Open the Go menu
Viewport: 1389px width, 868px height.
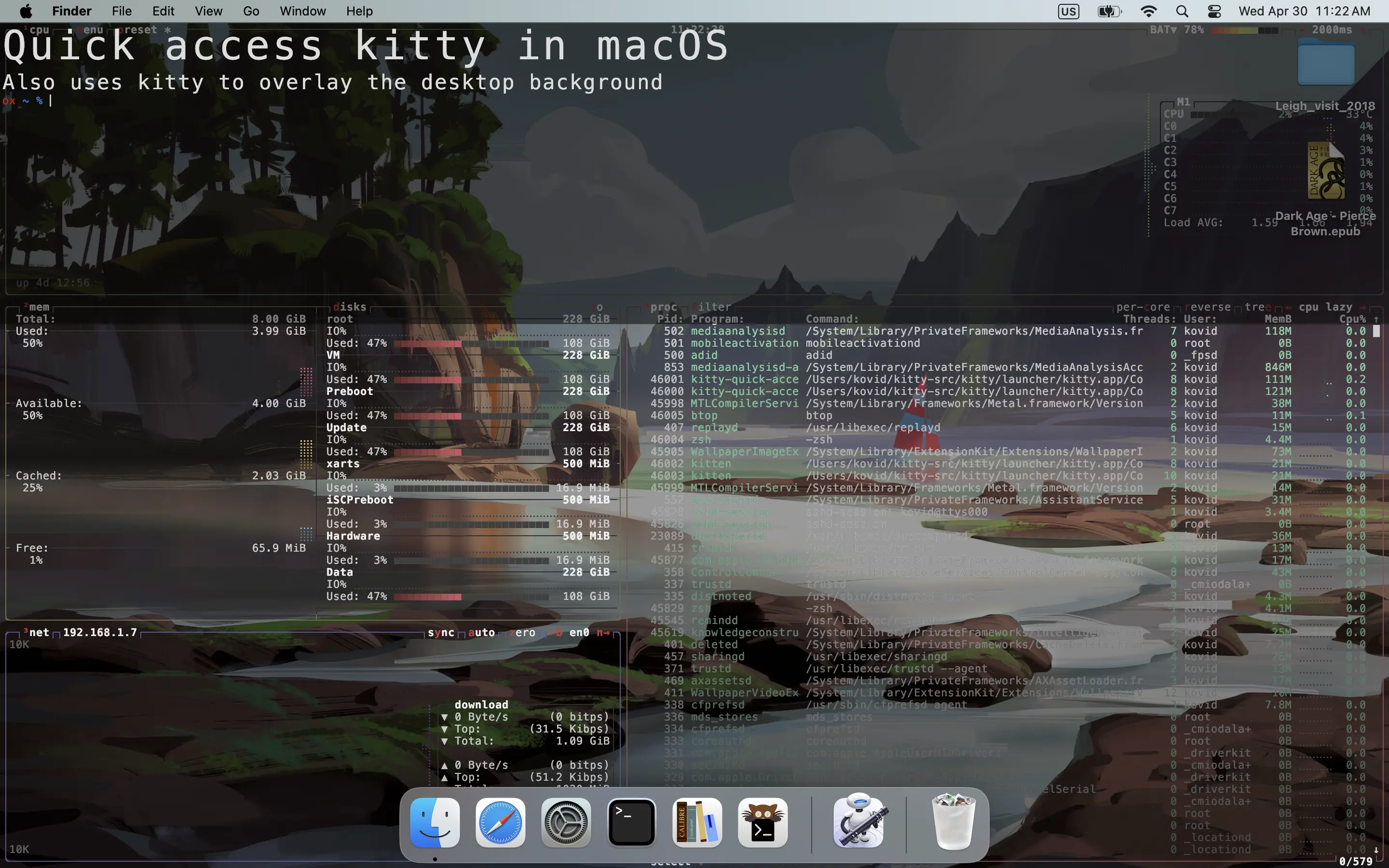point(251,12)
